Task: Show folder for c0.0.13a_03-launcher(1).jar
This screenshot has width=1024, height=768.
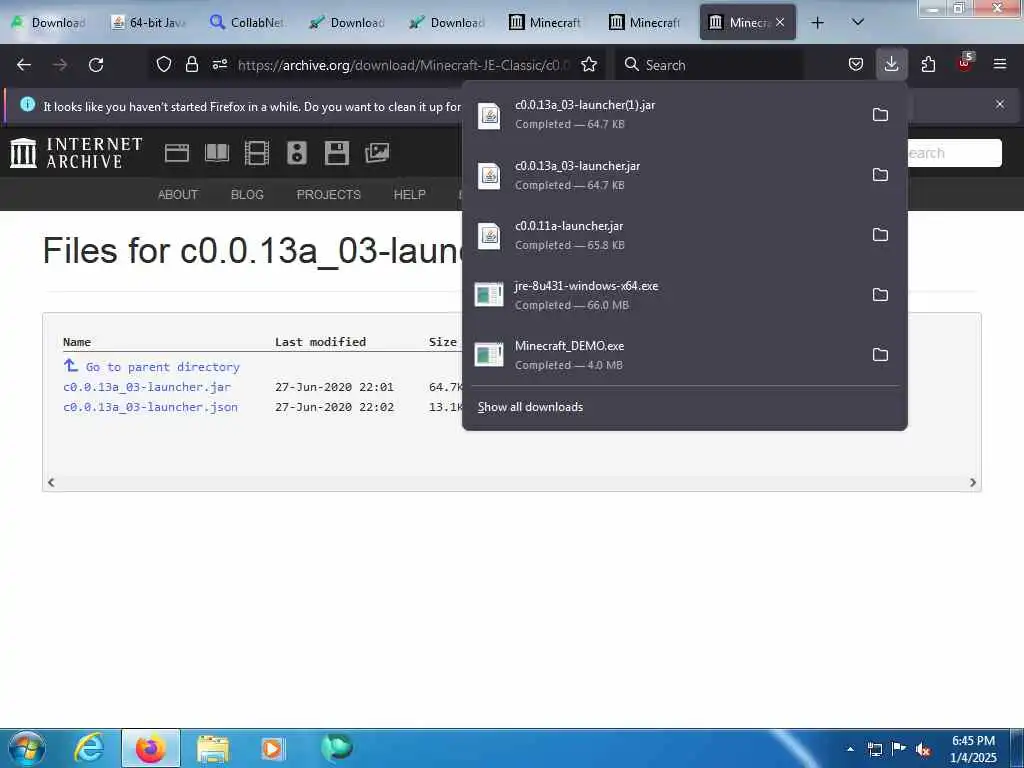Action: pos(880,115)
